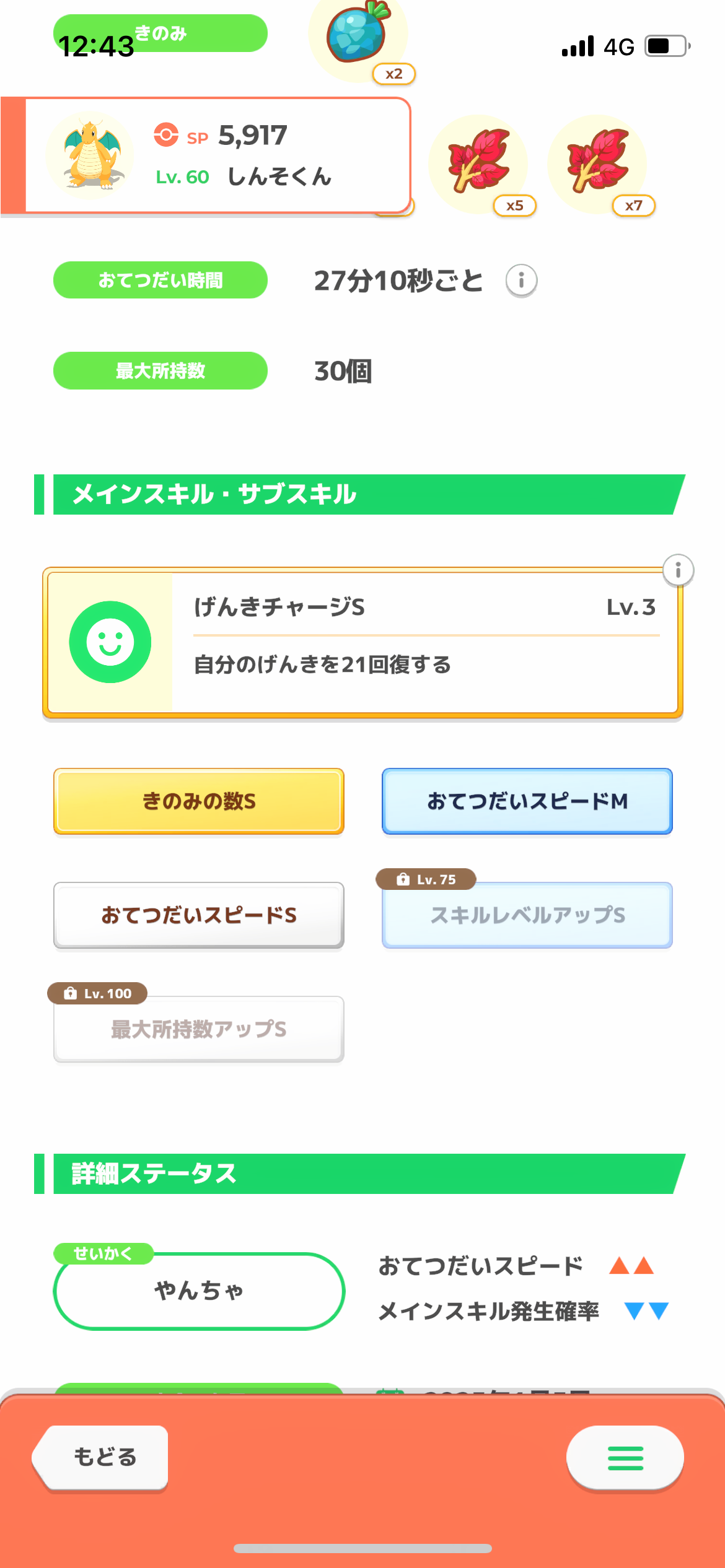Tap the 最大所持数 green label
The image size is (725, 1568).
point(160,371)
